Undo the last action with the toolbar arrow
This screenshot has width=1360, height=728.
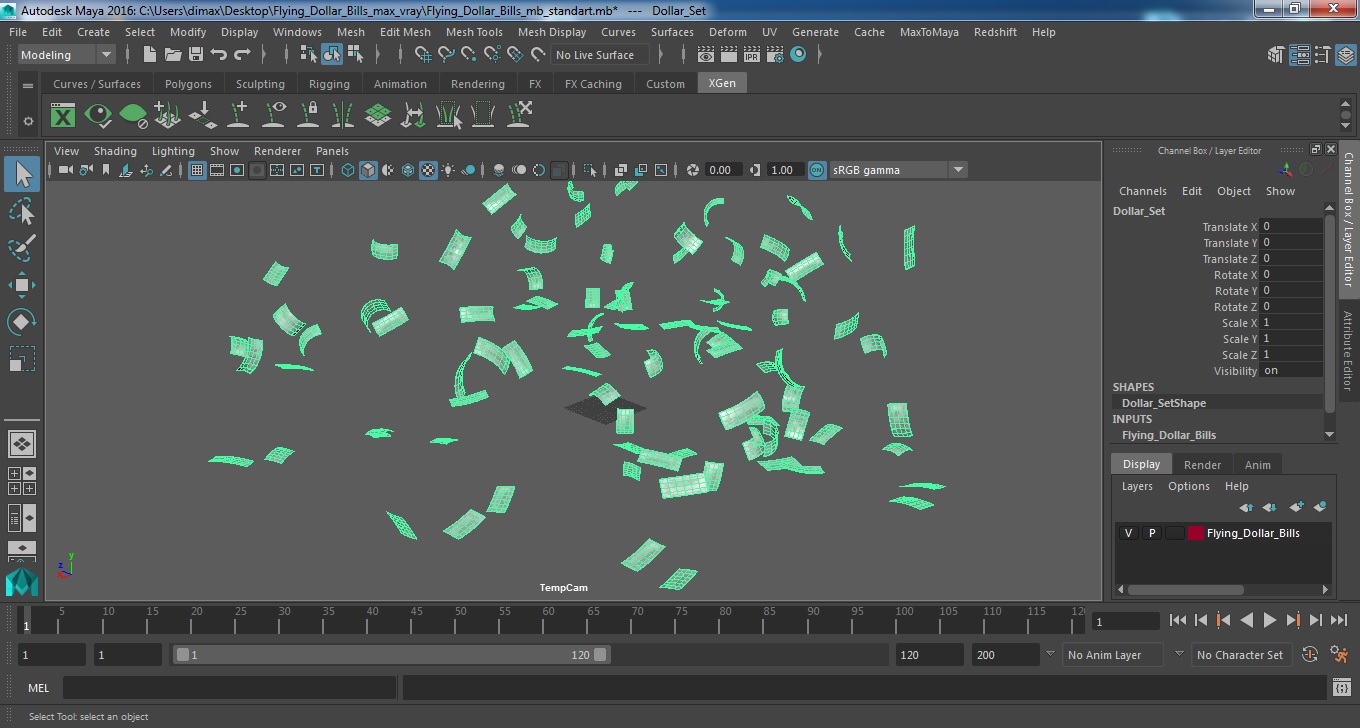point(219,55)
